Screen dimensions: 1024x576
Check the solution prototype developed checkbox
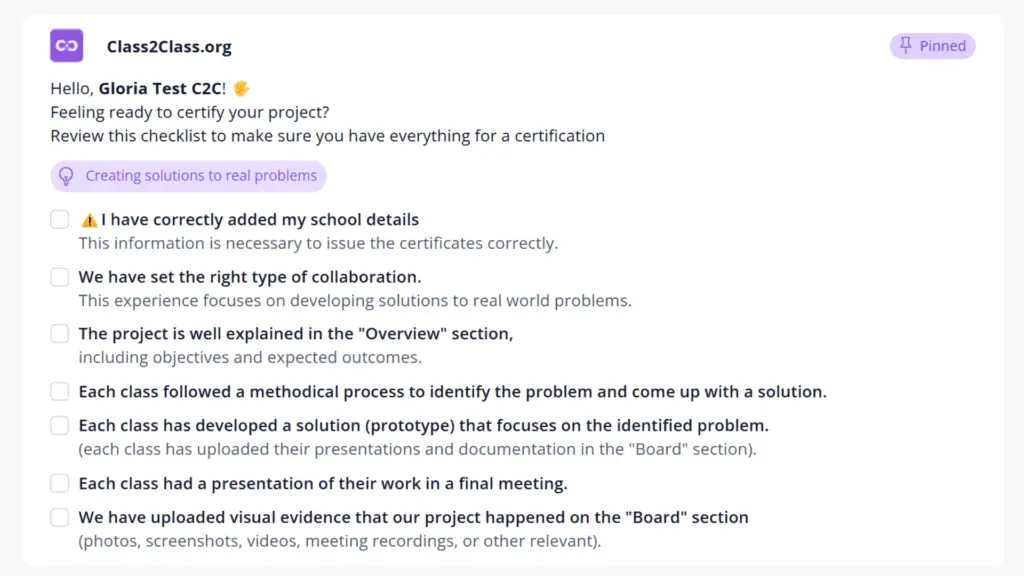pos(59,425)
